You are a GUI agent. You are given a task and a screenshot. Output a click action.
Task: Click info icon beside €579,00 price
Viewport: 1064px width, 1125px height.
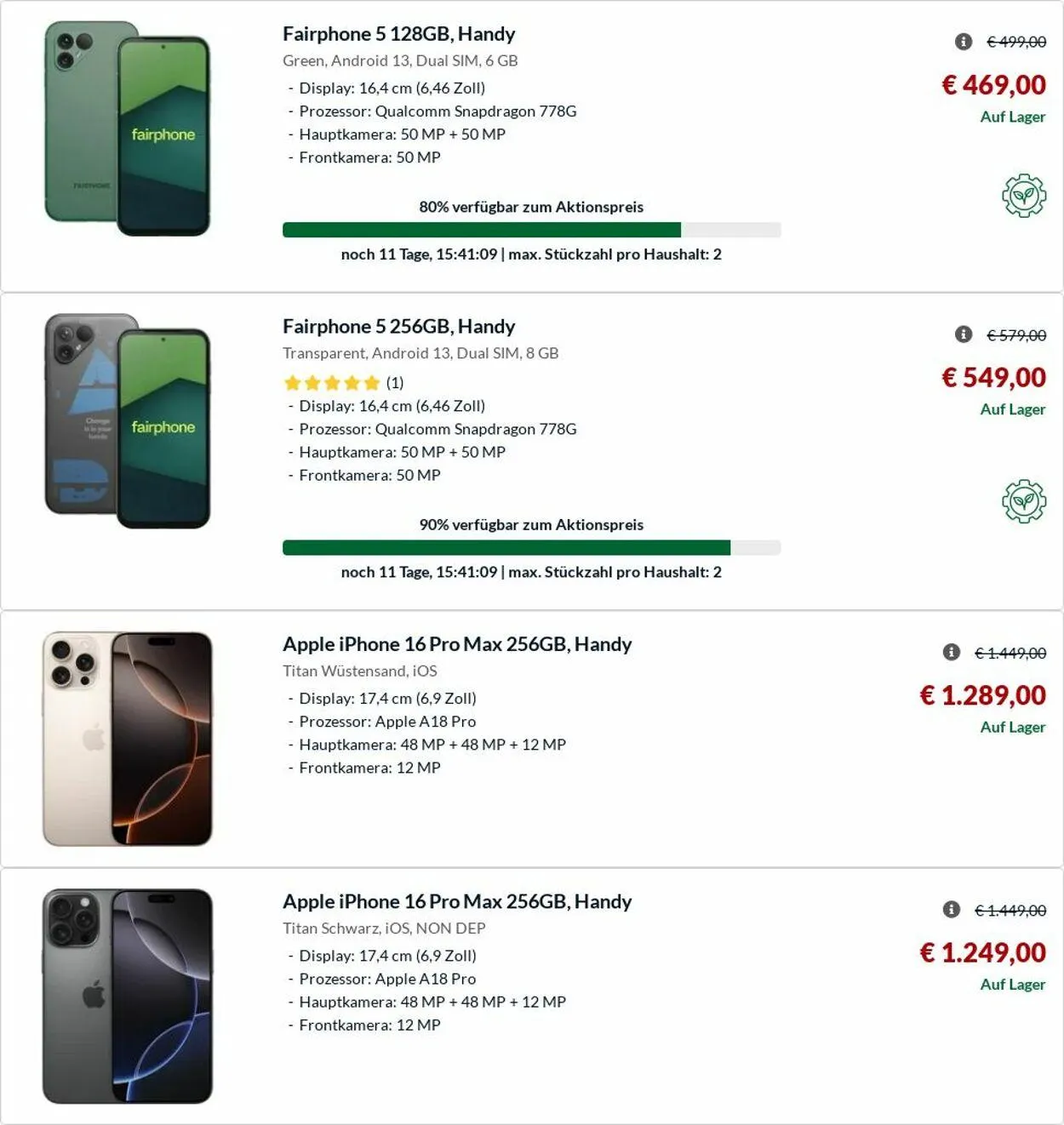[964, 334]
